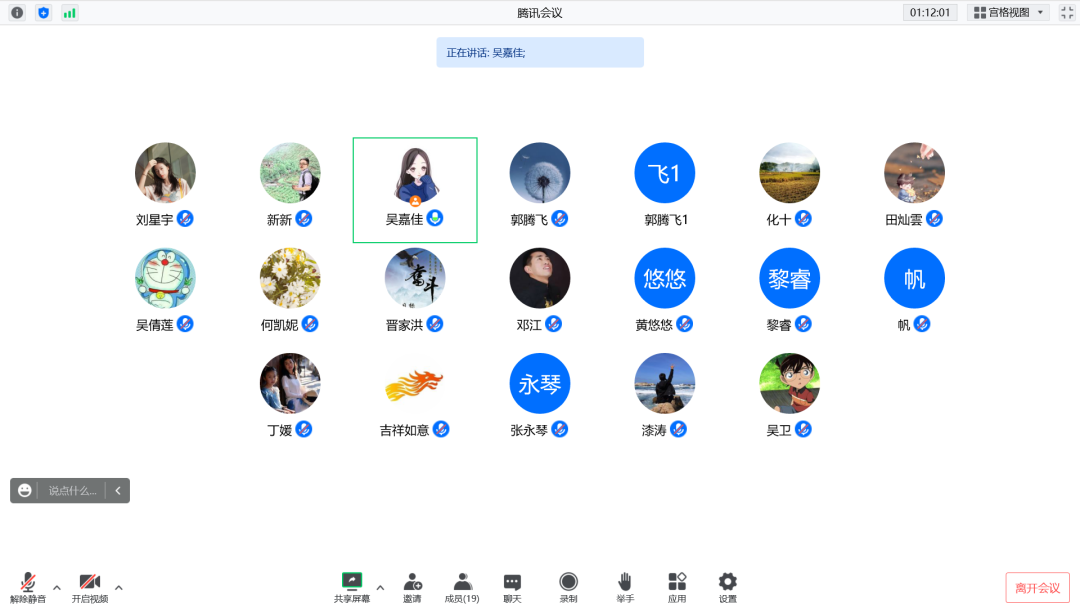This screenshot has width=1080, height=608.
Task: Open the Invite (邀请) icon
Action: coord(412,585)
